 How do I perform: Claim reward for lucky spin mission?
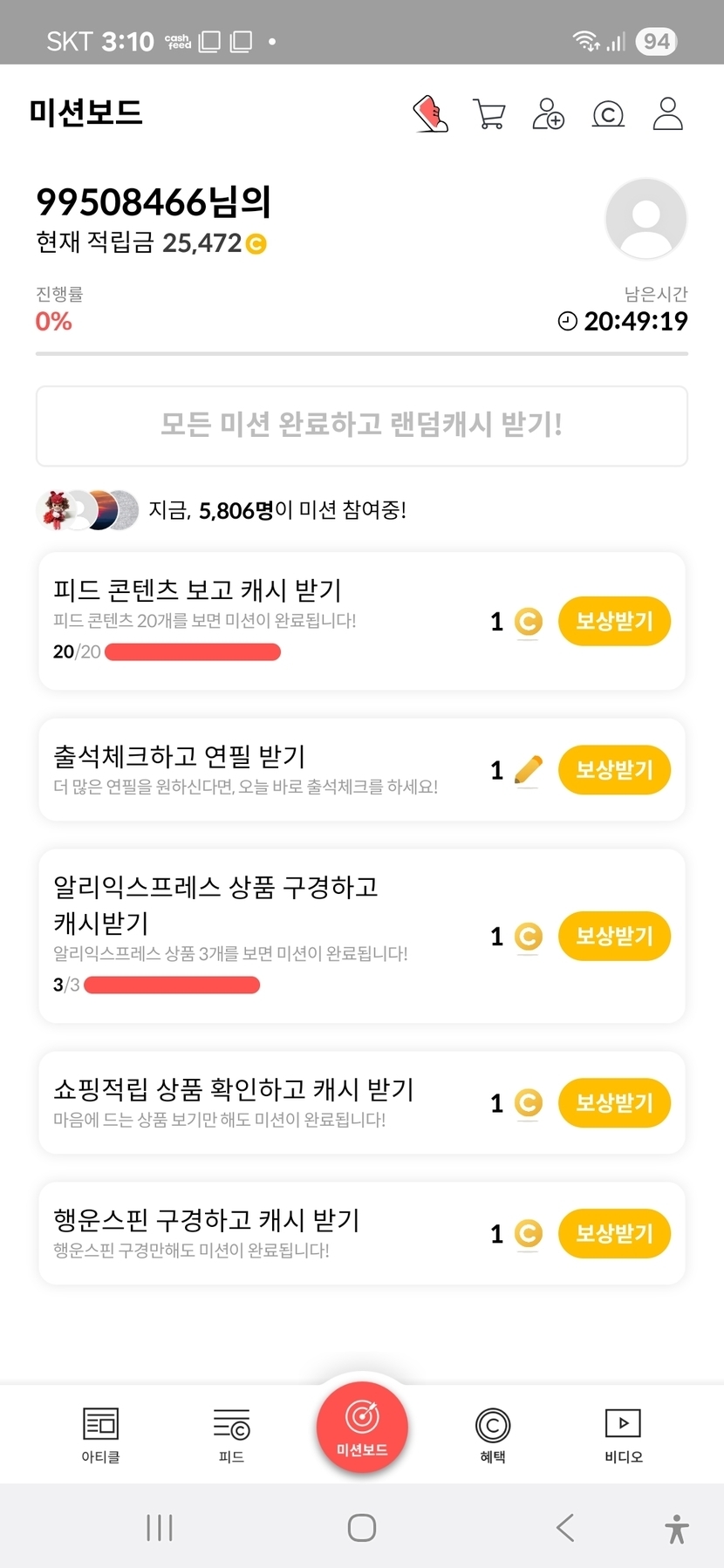614,1233
